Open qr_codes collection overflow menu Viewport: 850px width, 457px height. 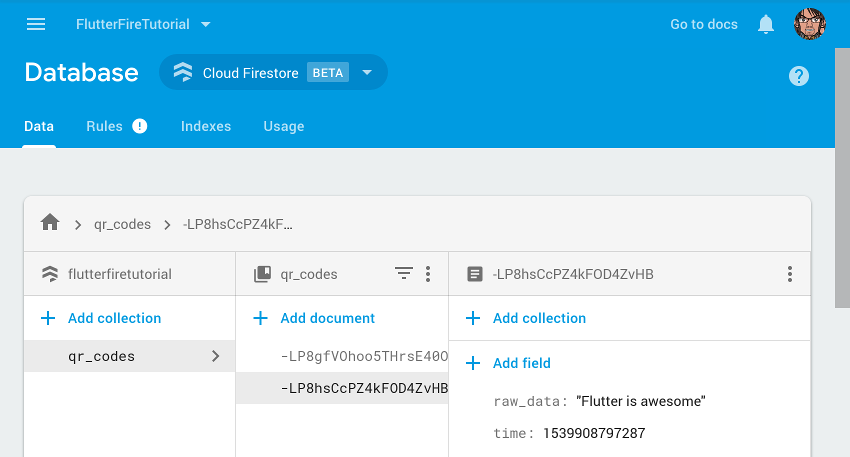tap(428, 274)
